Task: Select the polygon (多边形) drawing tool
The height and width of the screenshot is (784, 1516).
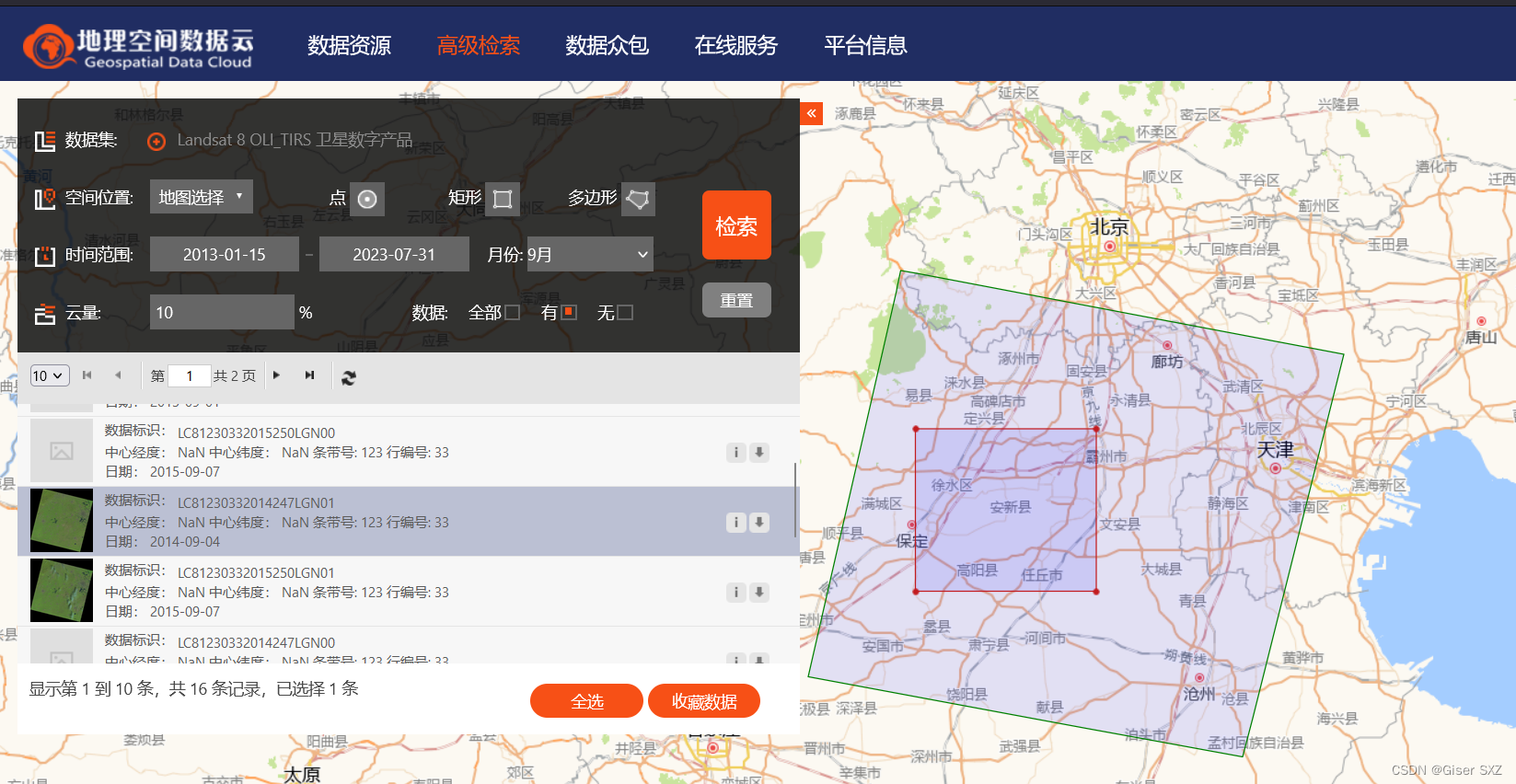Action: [638, 199]
